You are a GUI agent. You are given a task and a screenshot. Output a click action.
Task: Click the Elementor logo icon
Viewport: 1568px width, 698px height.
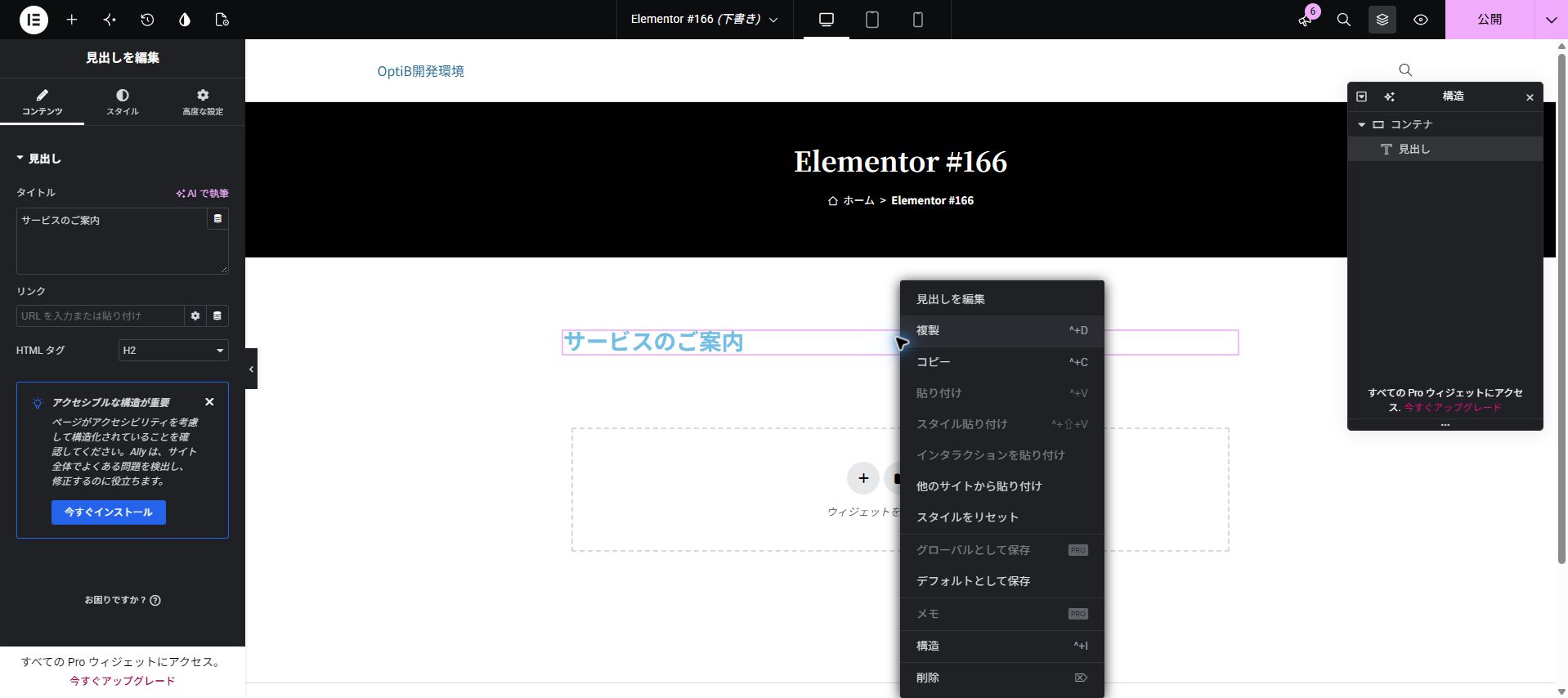pyautogui.click(x=34, y=20)
